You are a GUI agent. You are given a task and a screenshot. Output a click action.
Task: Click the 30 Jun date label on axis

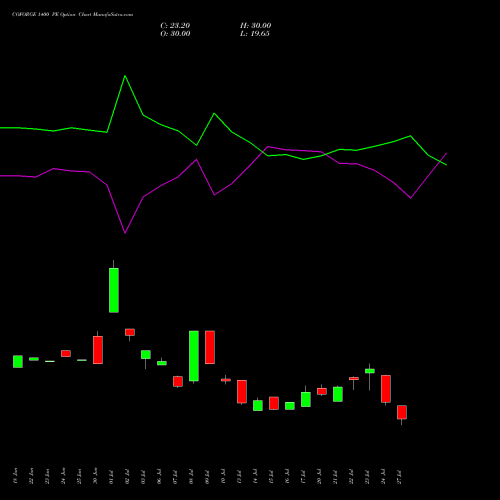[95, 476]
